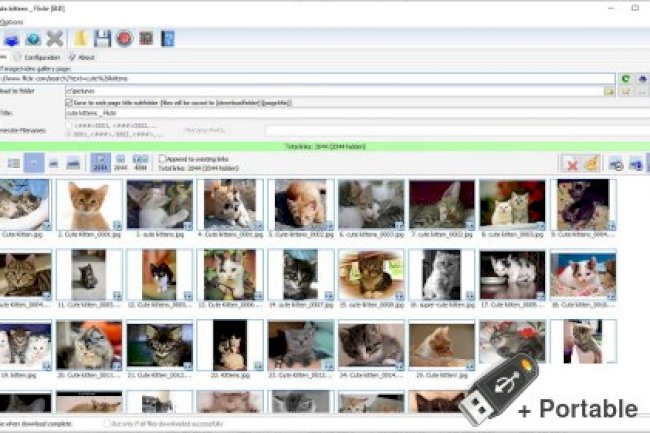Click the green total links progress bar
The image size is (650, 433).
click(x=325, y=146)
